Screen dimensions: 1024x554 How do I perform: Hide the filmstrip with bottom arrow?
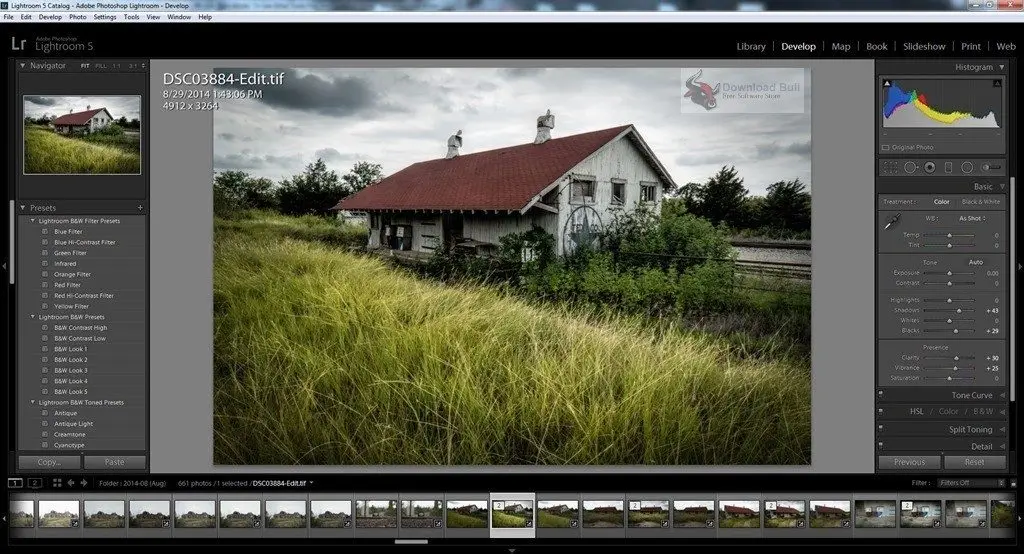[512, 551]
